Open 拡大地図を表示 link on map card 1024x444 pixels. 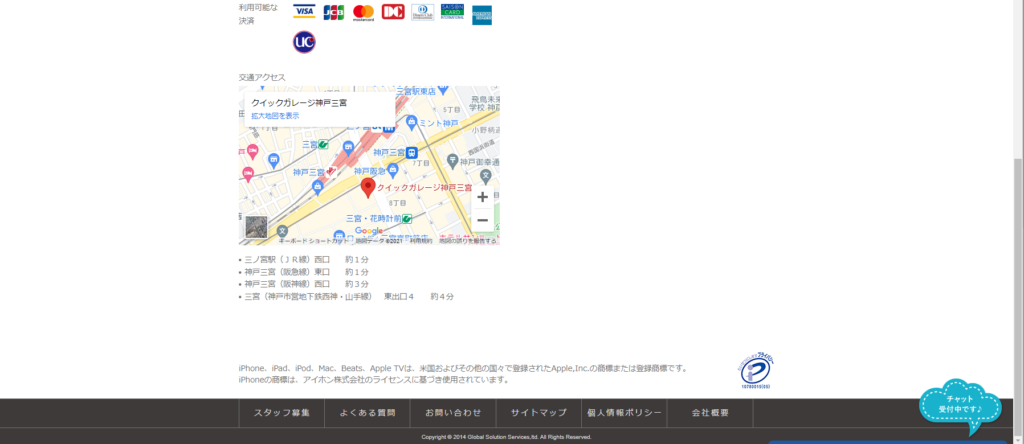(275, 116)
